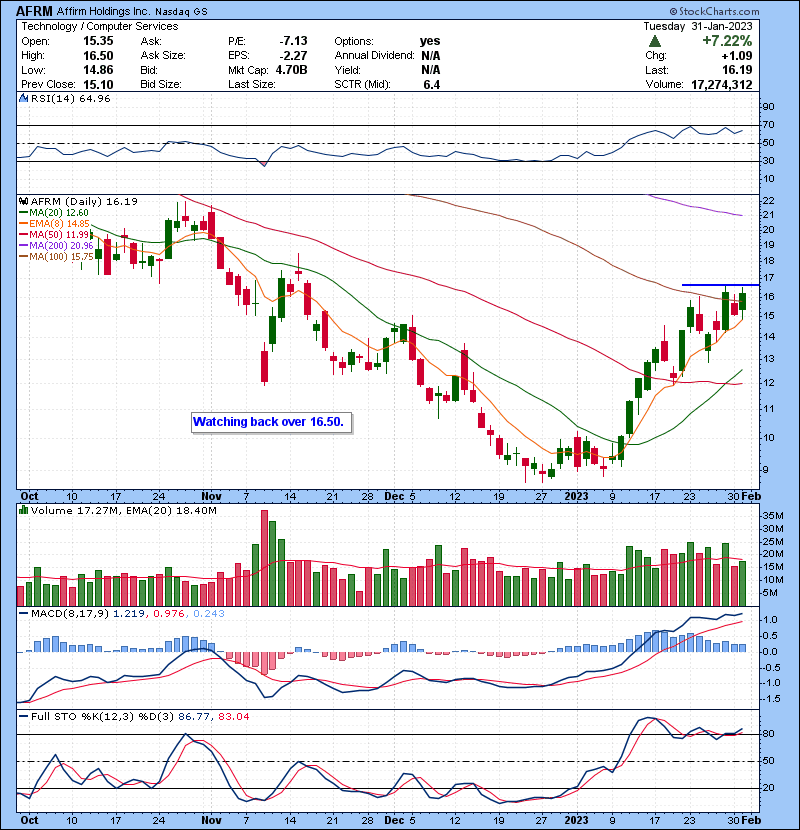Click the Nasdaq GS exchange label
This screenshot has height=830, width=800.
[x=181, y=11]
